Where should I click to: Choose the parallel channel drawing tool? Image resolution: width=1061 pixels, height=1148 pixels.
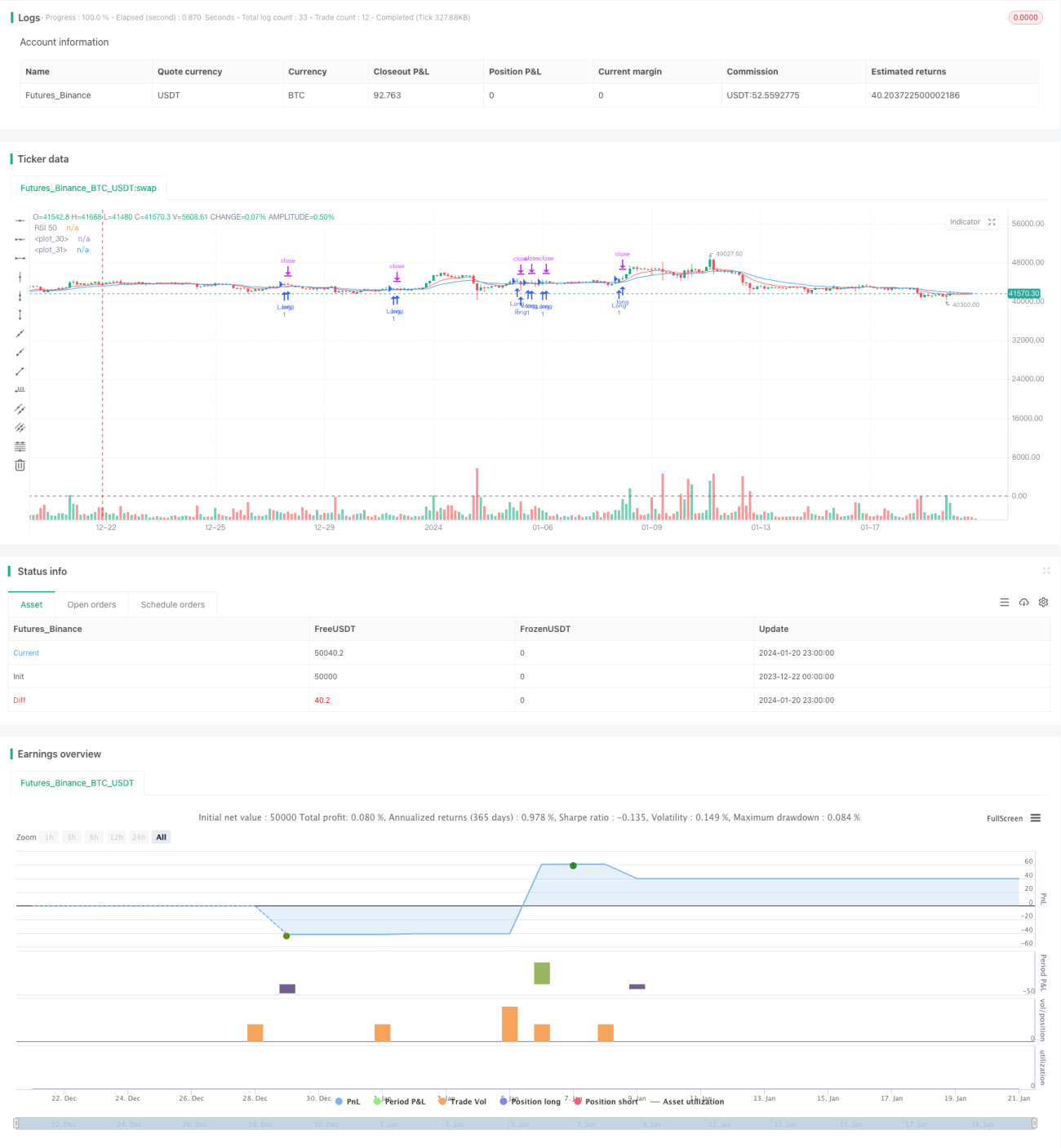coord(20,408)
